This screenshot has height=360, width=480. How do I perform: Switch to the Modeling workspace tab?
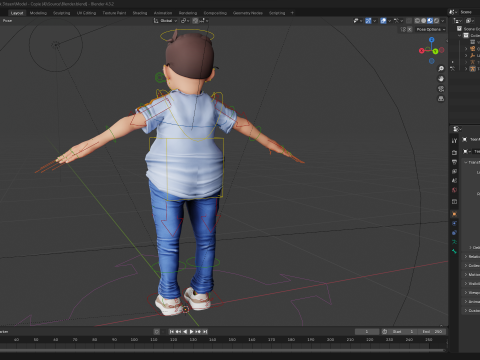pyautogui.click(x=38, y=13)
